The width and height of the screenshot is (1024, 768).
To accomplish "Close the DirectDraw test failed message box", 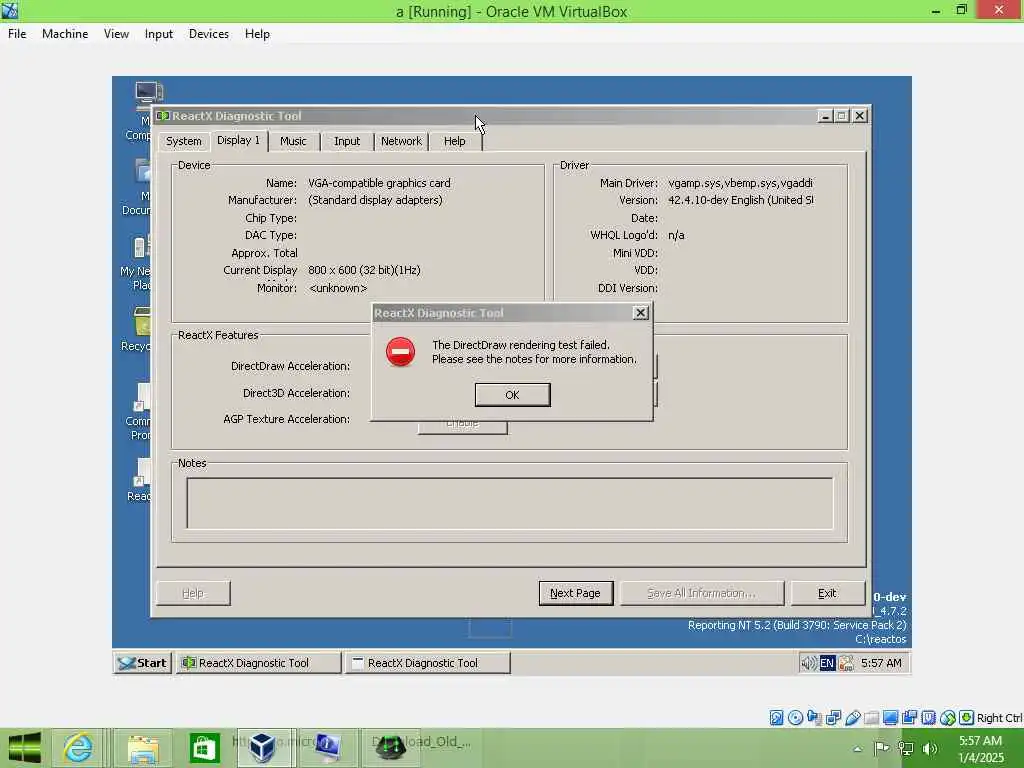I will click(x=641, y=313).
